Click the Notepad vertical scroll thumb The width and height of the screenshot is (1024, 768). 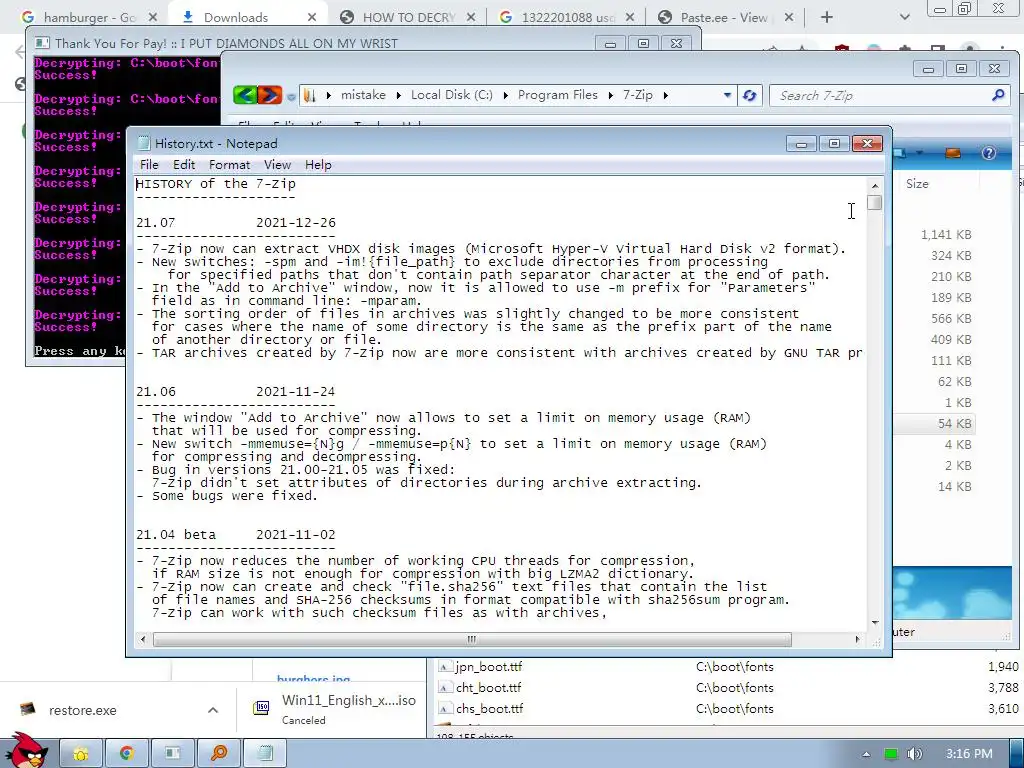(x=874, y=203)
